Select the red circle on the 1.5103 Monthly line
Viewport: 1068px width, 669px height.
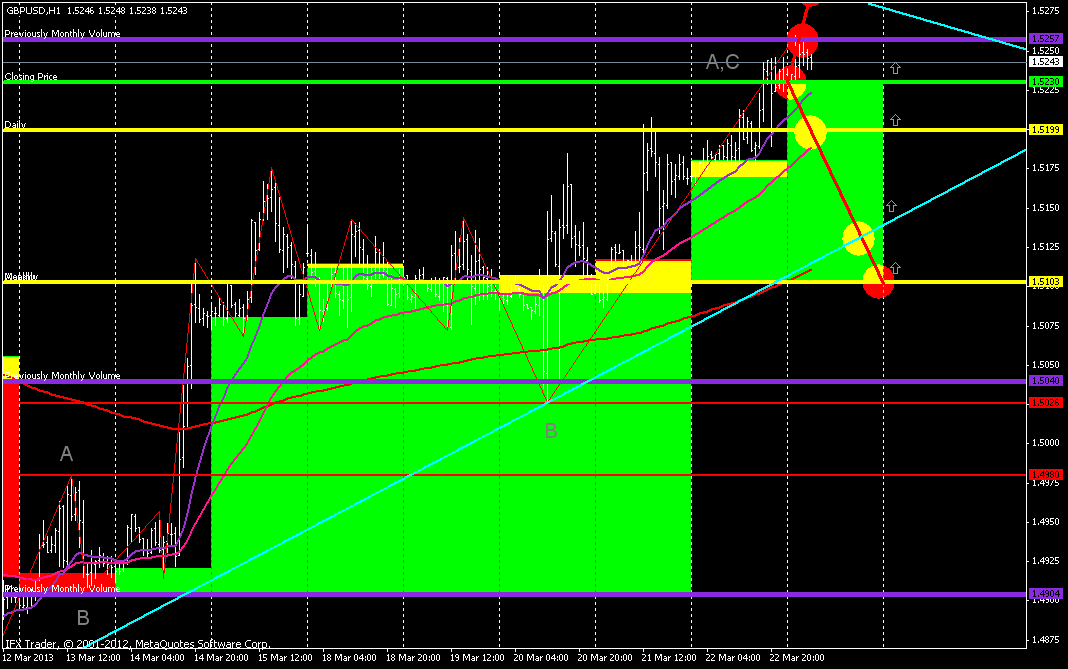(878, 281)
